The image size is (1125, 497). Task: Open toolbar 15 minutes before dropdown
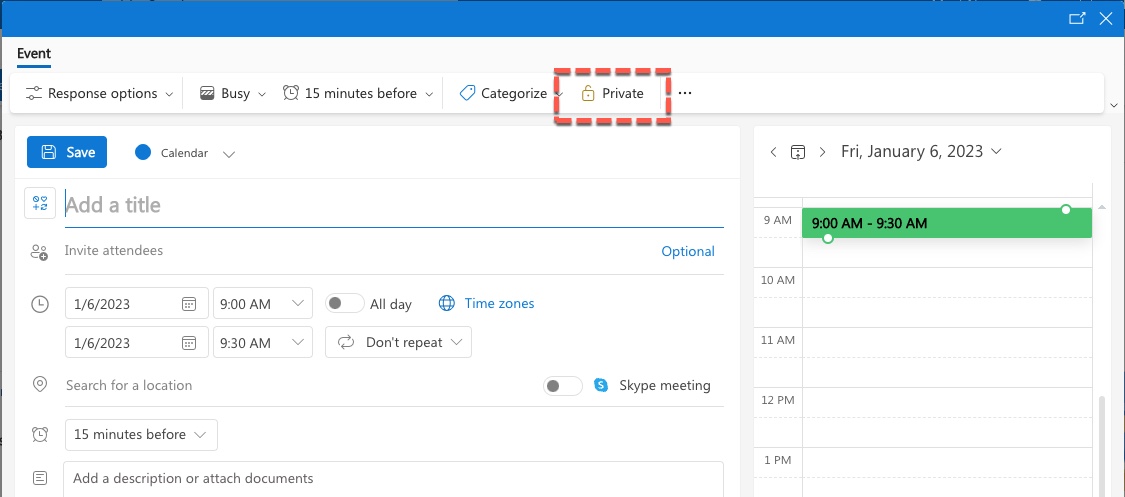point(429,94)
